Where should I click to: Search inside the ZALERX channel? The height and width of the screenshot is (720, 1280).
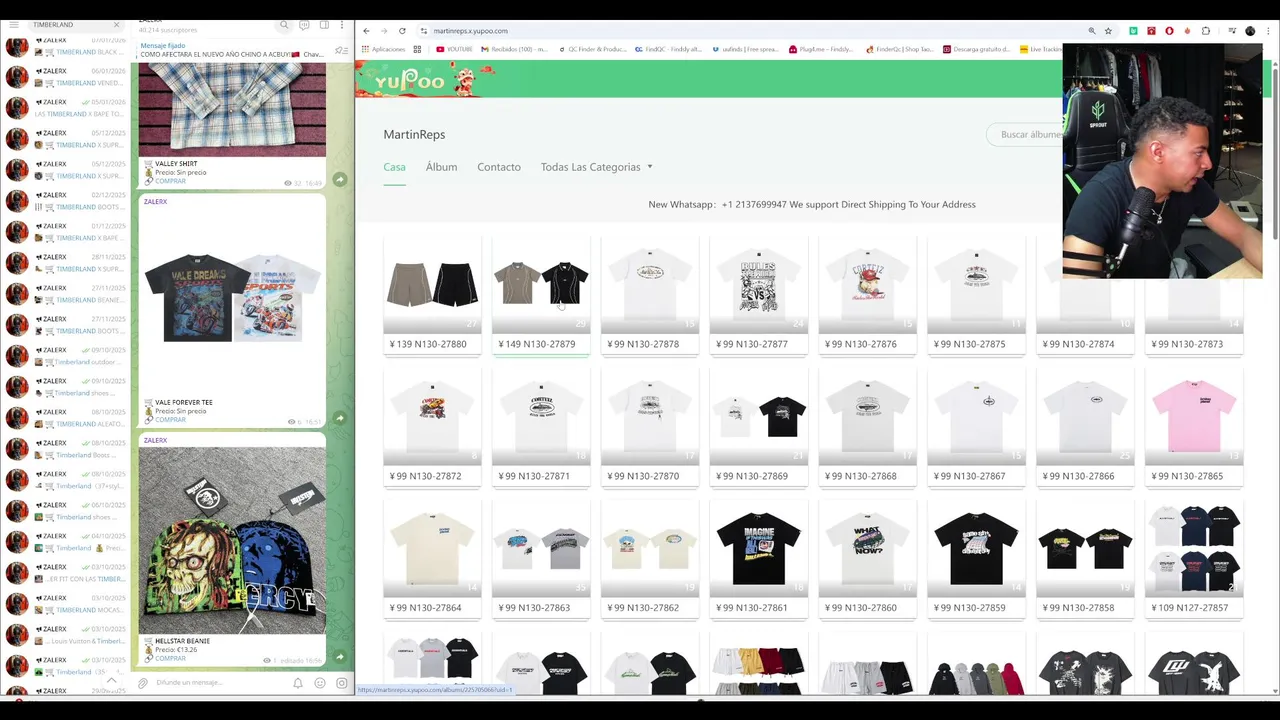284,24
